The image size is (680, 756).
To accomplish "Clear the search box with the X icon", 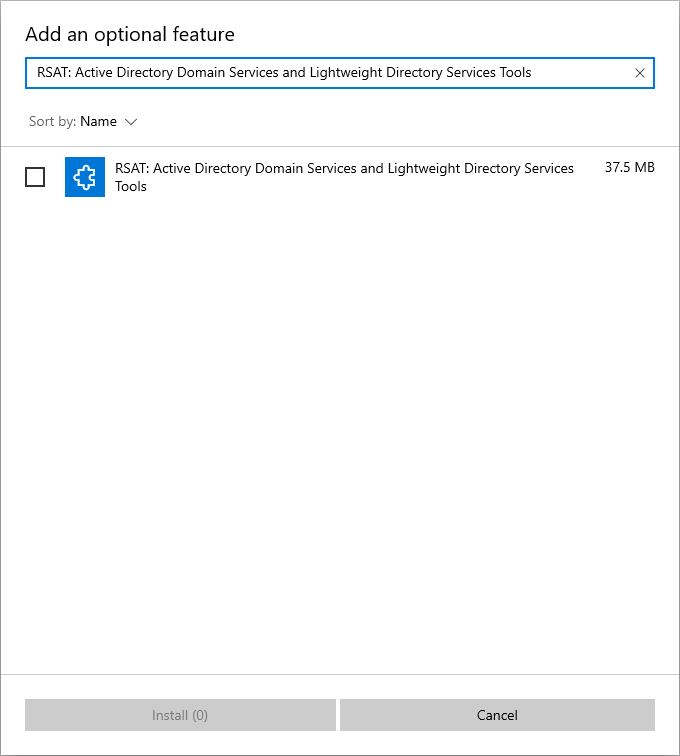I will [639, 73].
